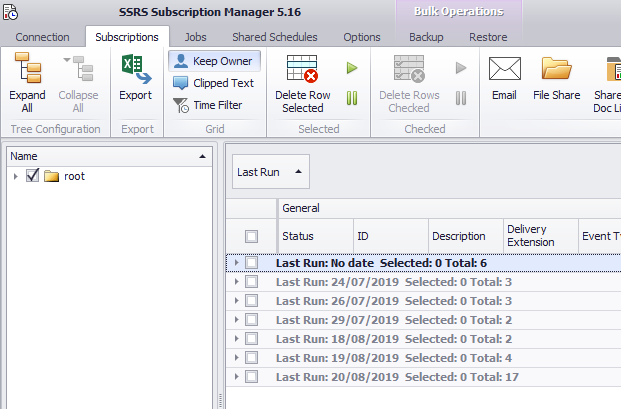621x409 pixels.
Task: Click the Email envelope icon
Action: pos(505,68)
